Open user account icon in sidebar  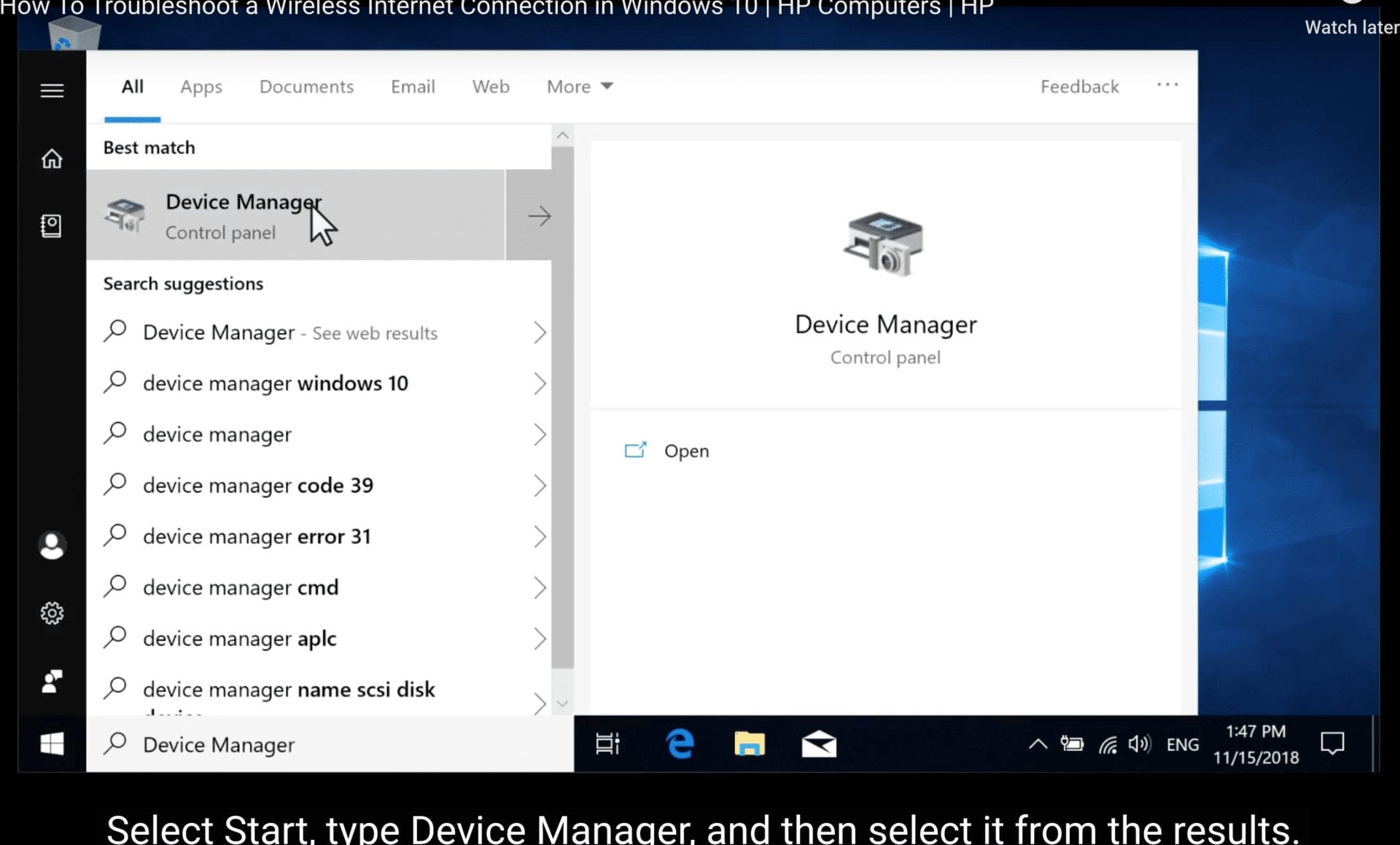click(52, 545)
